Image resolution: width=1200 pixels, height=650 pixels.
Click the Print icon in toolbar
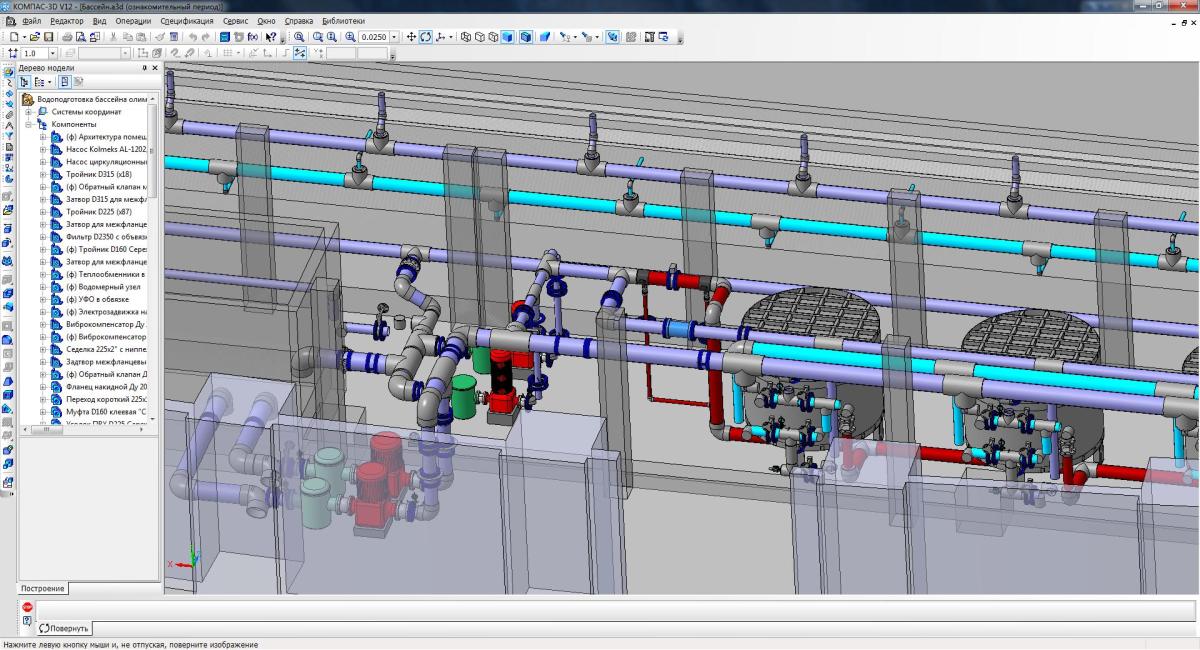(x=67, y=37)
